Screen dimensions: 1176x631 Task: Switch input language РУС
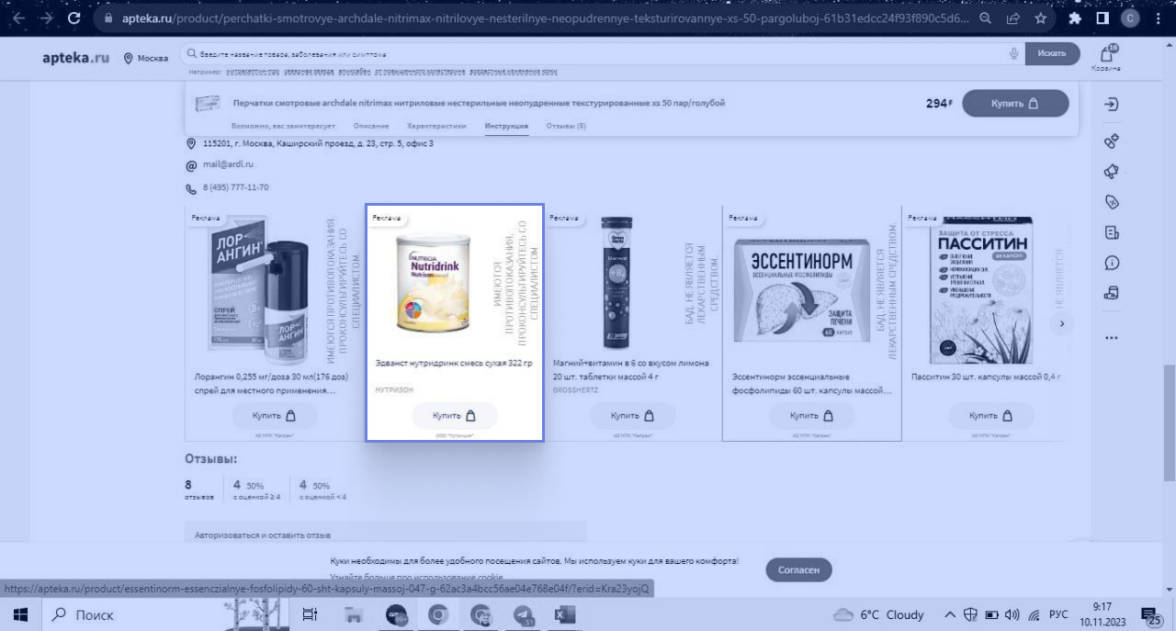tap(1058, 614)
